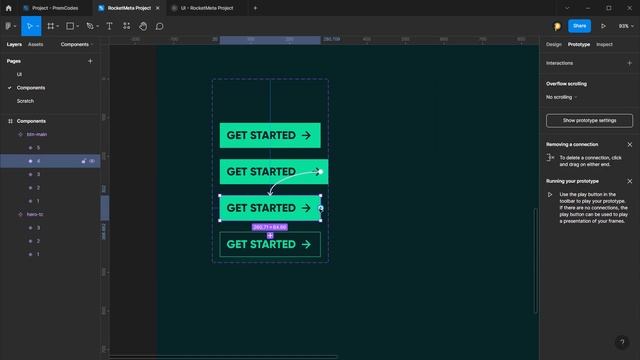This screenshot has width=640, height=360.
Task: Select the Move tool
Action: [x=29, y=26]
